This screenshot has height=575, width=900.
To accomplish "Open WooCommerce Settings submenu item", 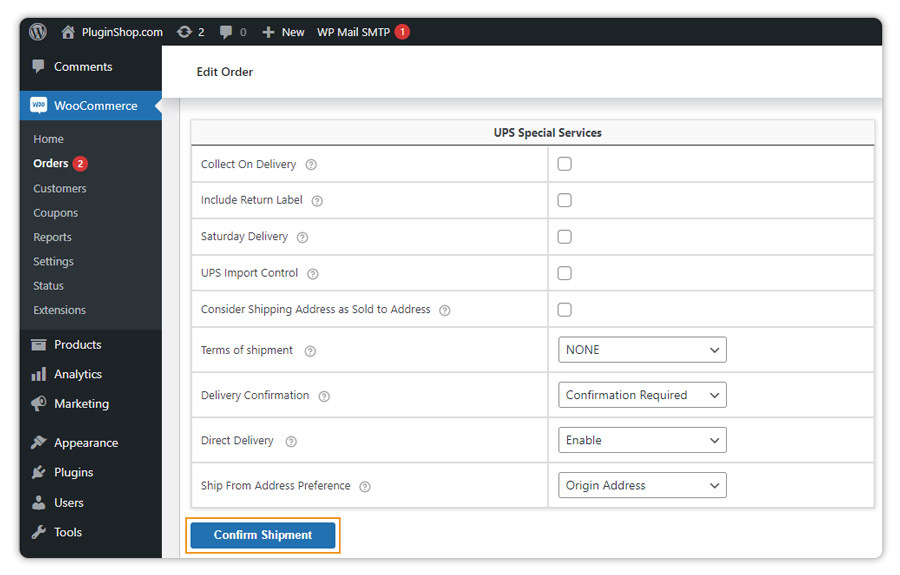I will coord(53,261).
